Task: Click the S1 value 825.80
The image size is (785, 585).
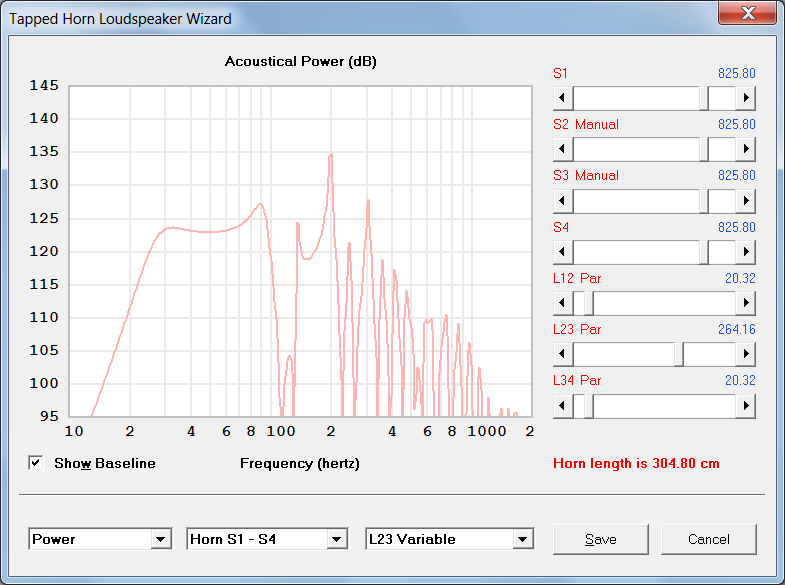Action: pos(736,74)
